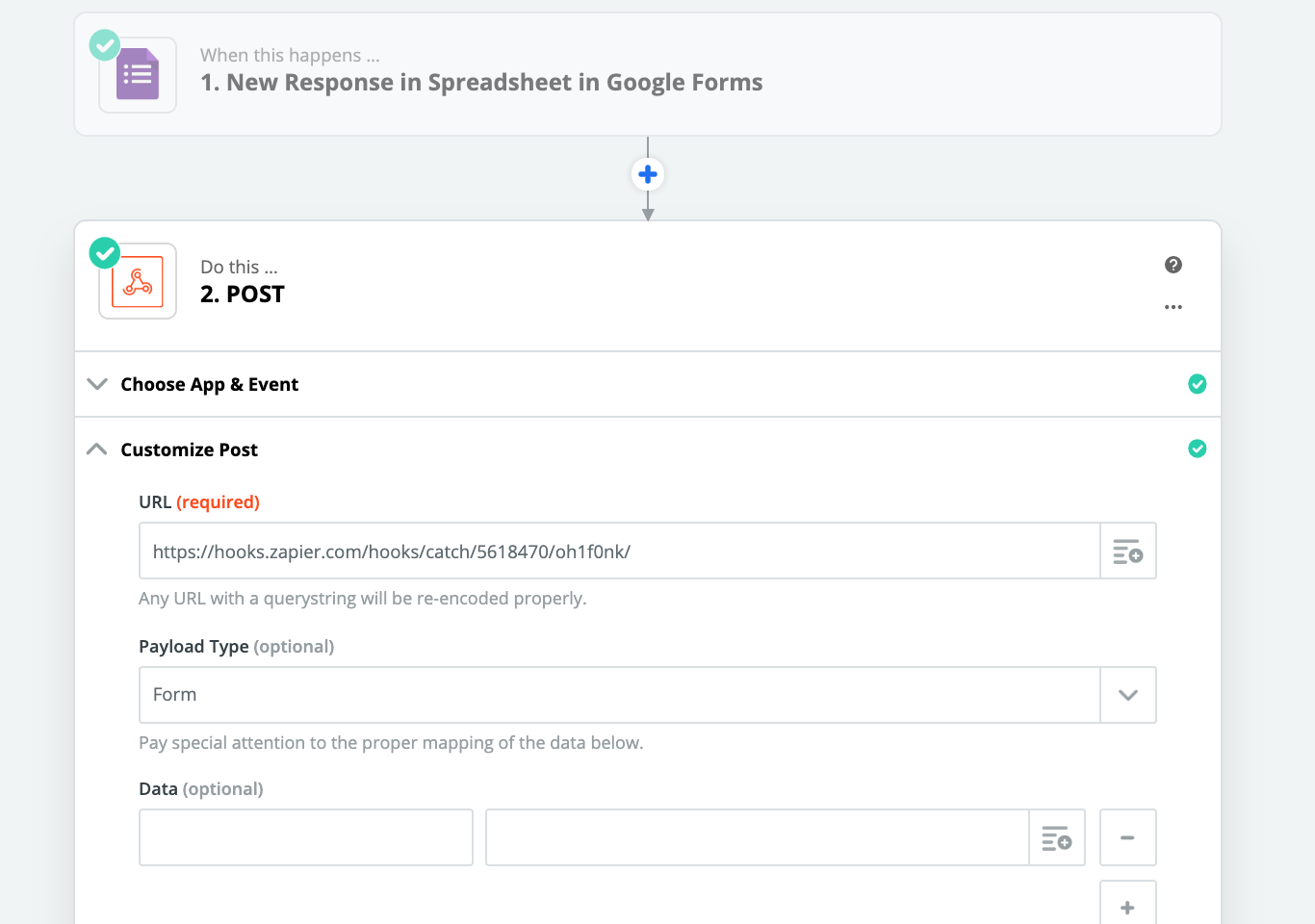Insert data using icon in Data value field
This screenshot has width=1315, height=924.
pos(1057,838)
